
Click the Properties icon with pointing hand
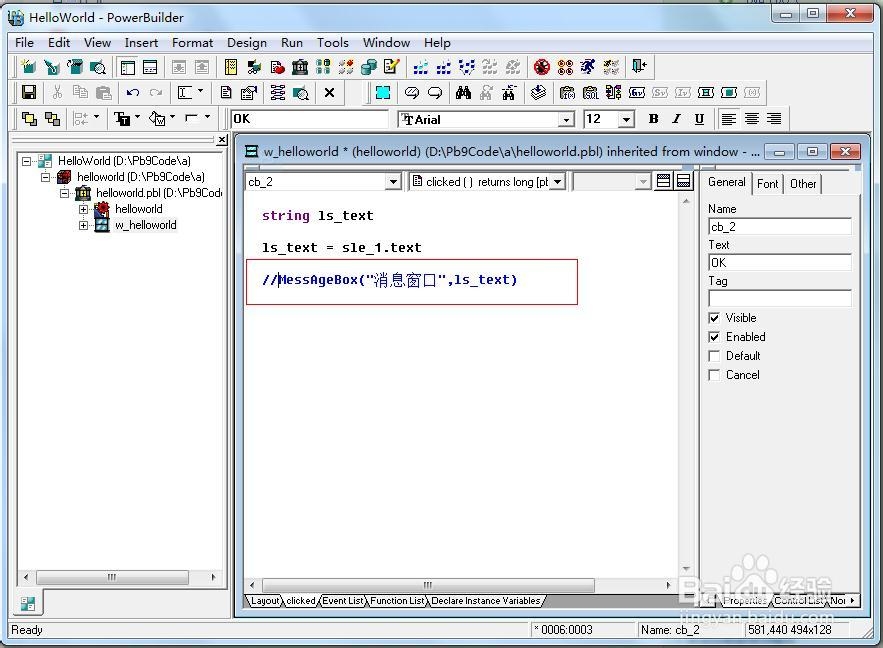tap(248, 92)
